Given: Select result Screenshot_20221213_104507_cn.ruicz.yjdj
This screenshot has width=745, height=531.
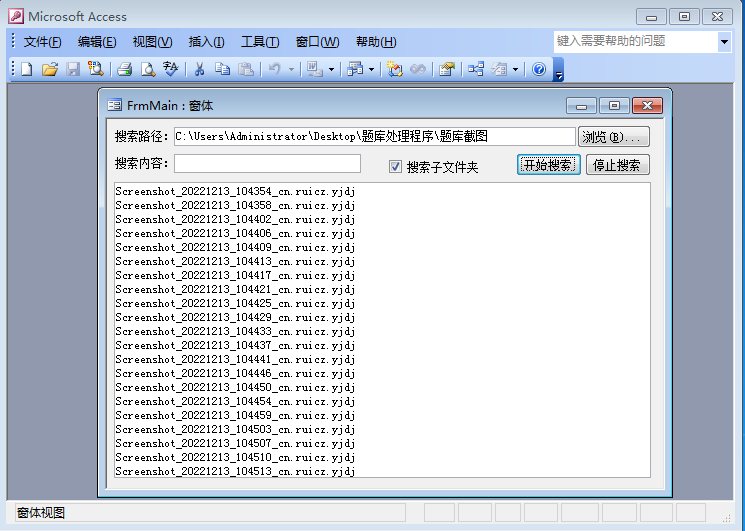Looking at the screenshot, I should coord(235,444).
